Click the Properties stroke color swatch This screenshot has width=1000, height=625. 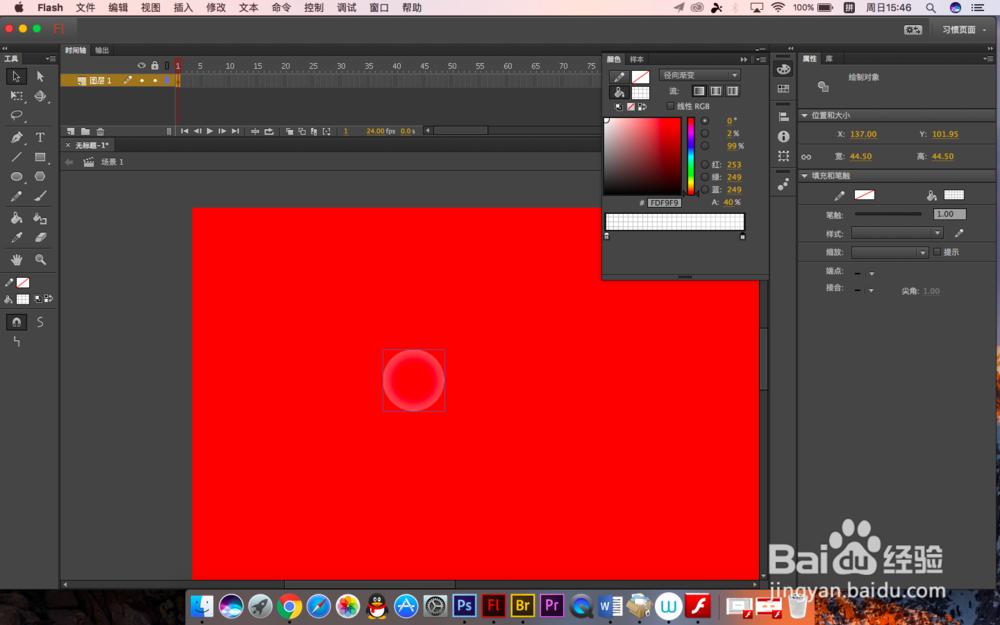864,195
